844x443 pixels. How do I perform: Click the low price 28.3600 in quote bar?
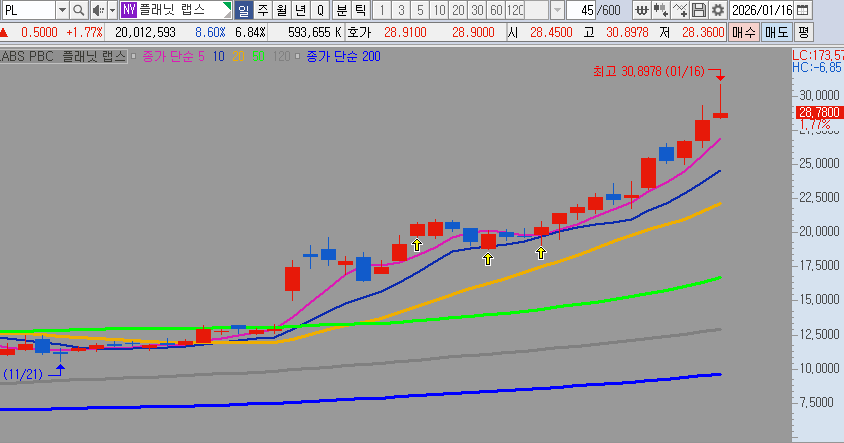click(x=703, y=32)
